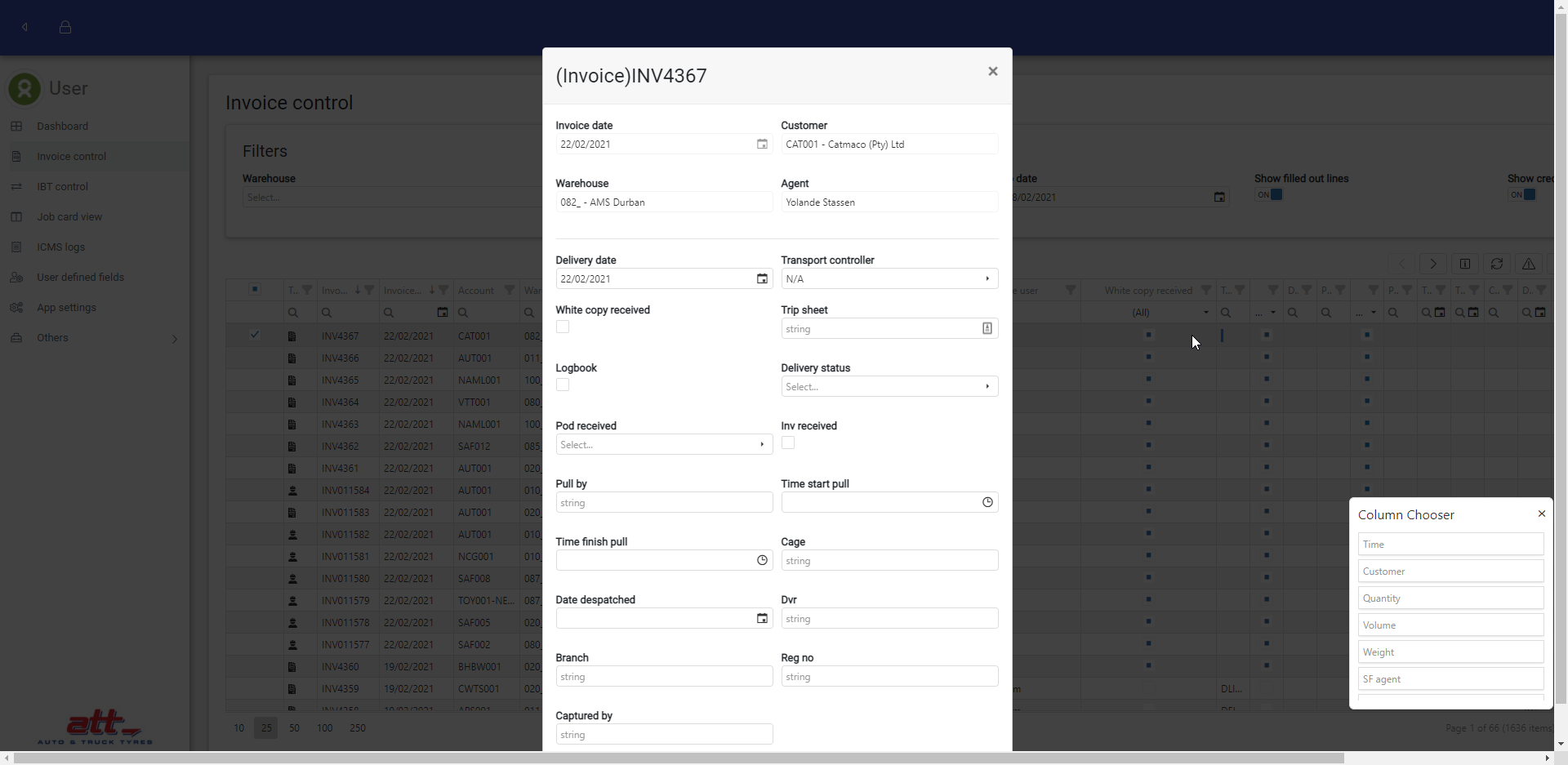Click the Time start pull clock icon
Screen dimensions: 1568x765
987,503
